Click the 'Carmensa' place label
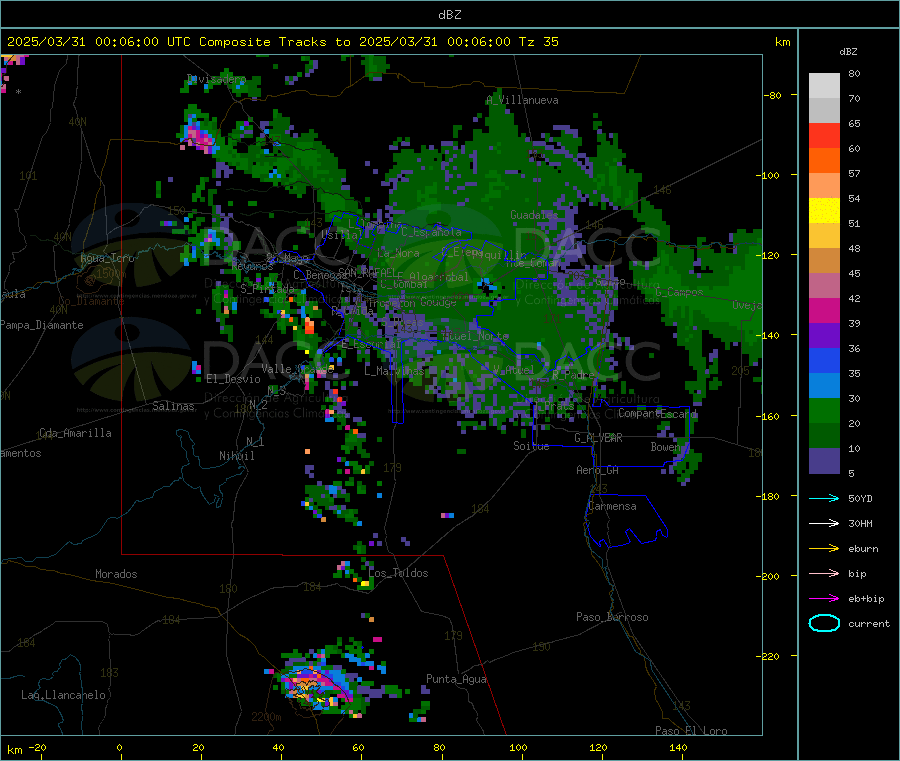The width and height of the screenshot is (900, 761). click(x=612, y=506)
